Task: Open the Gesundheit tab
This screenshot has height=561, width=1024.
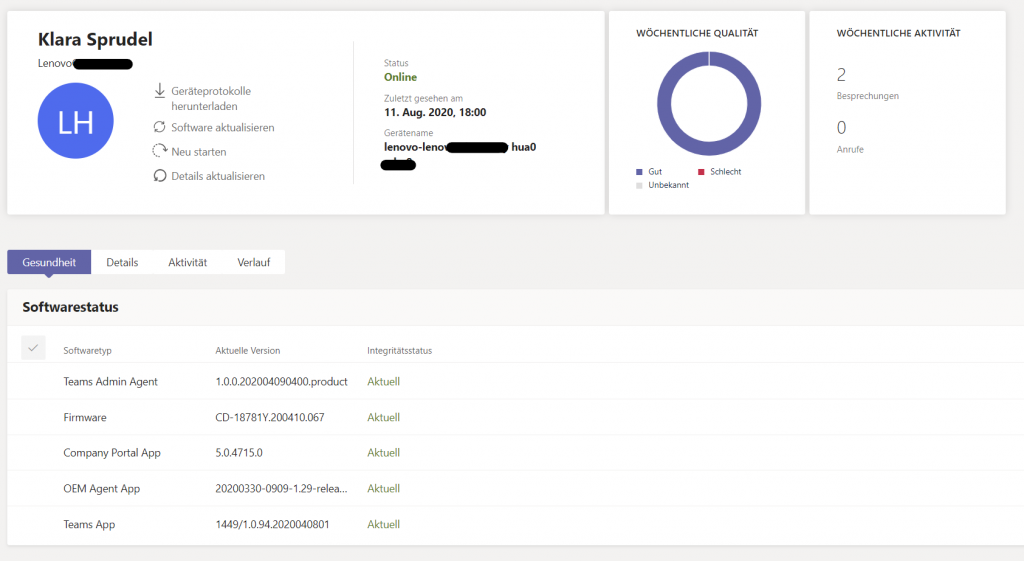Action: click(49, 262)
